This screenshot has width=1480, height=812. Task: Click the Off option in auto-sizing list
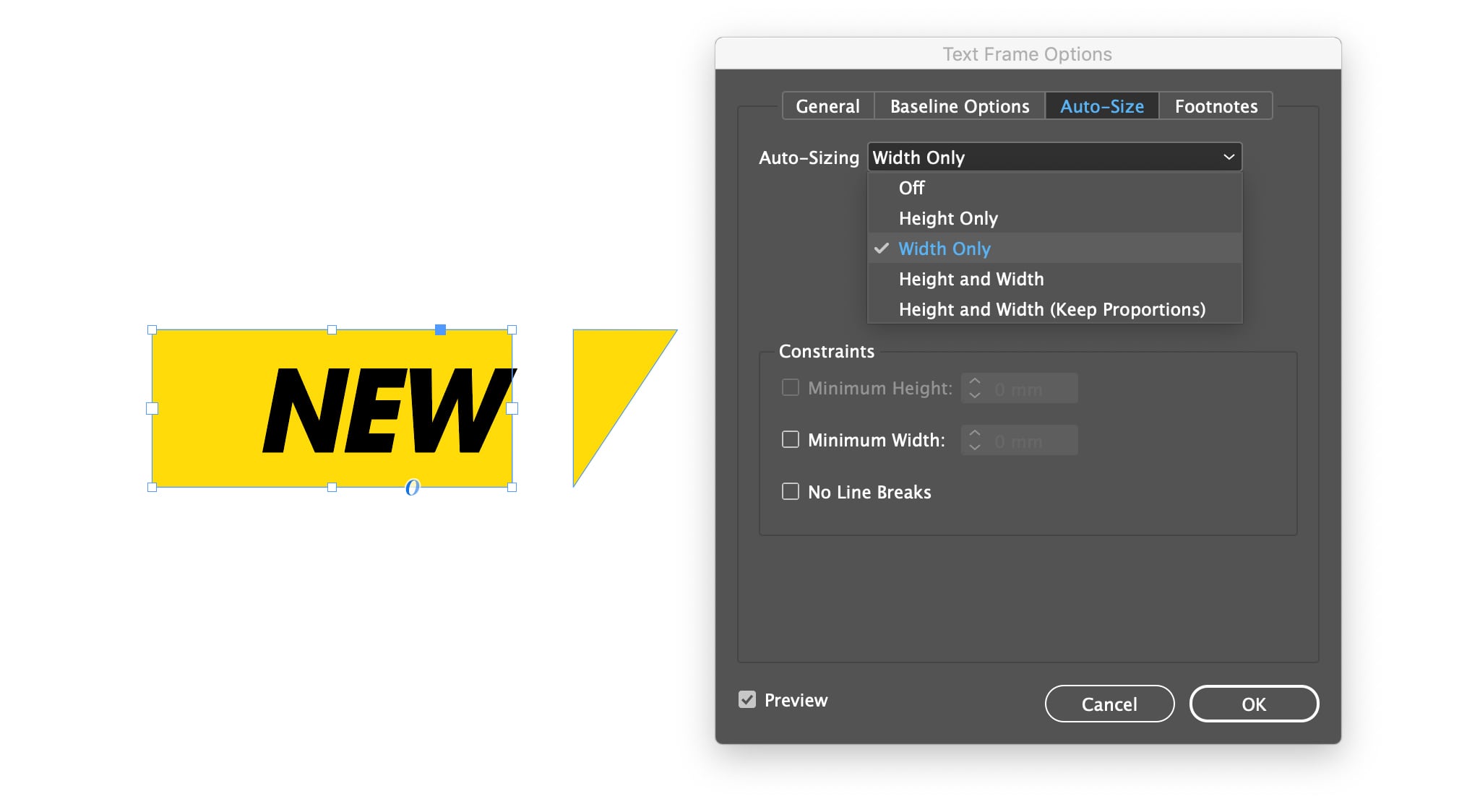click(911, 187)
